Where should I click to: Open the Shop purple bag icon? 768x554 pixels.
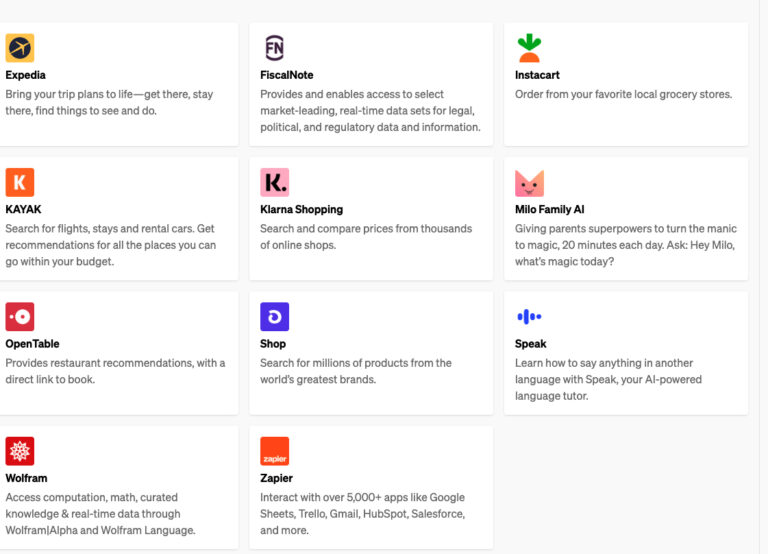pos(275,317)
